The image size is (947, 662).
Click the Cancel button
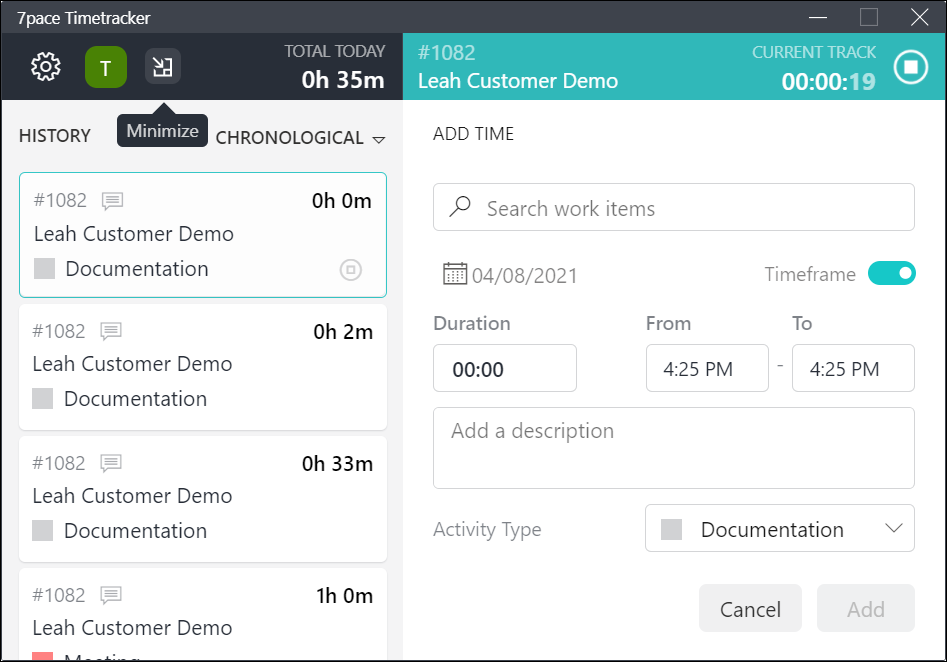pyautogui.click(x=750, y=608)
